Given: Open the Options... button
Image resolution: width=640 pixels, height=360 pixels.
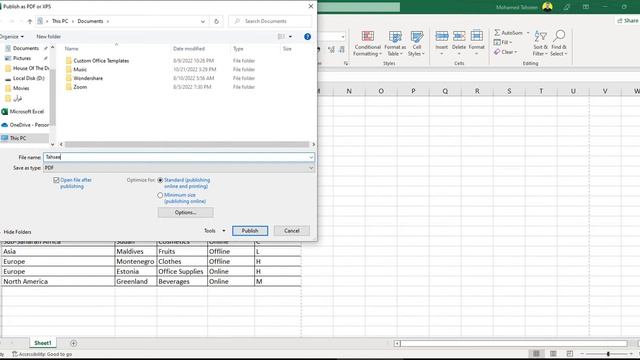Looking at the screenshot, I should (186, 212).
